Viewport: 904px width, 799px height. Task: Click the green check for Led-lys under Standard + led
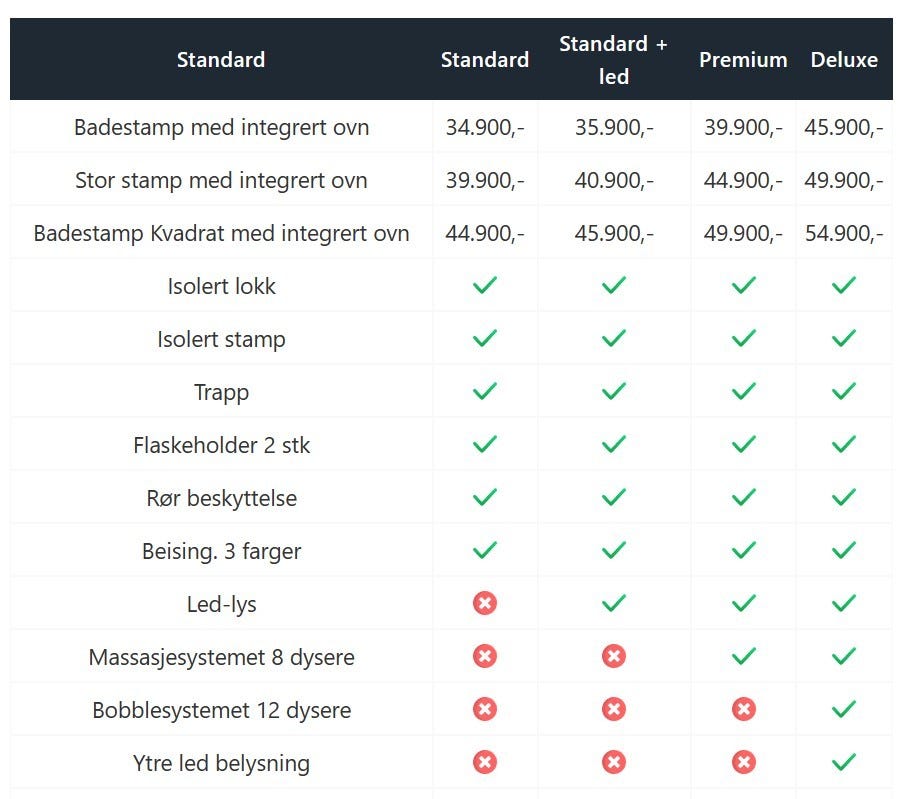(614, 603)
